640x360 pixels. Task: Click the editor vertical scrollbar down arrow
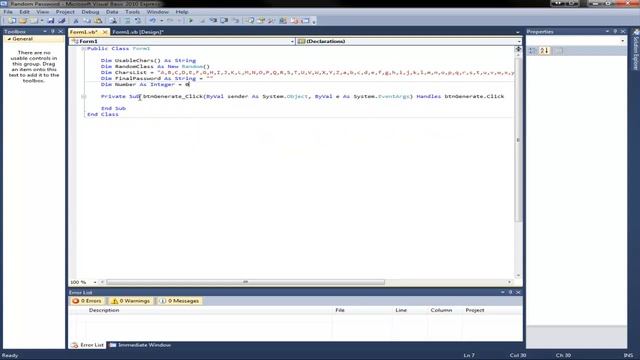coord(518,276)
